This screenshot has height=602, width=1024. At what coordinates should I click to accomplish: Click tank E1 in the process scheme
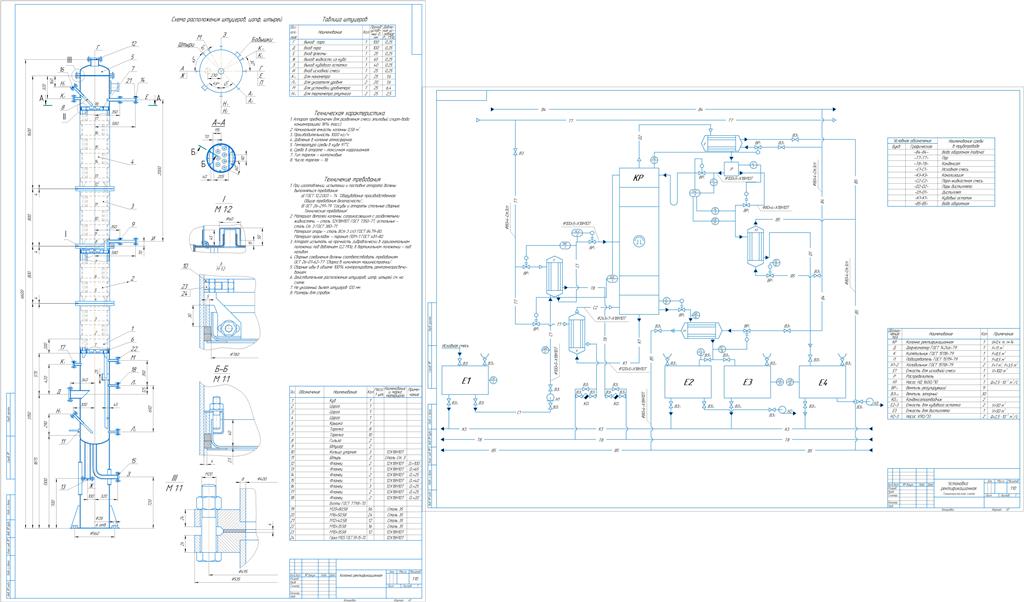[466, 380]
